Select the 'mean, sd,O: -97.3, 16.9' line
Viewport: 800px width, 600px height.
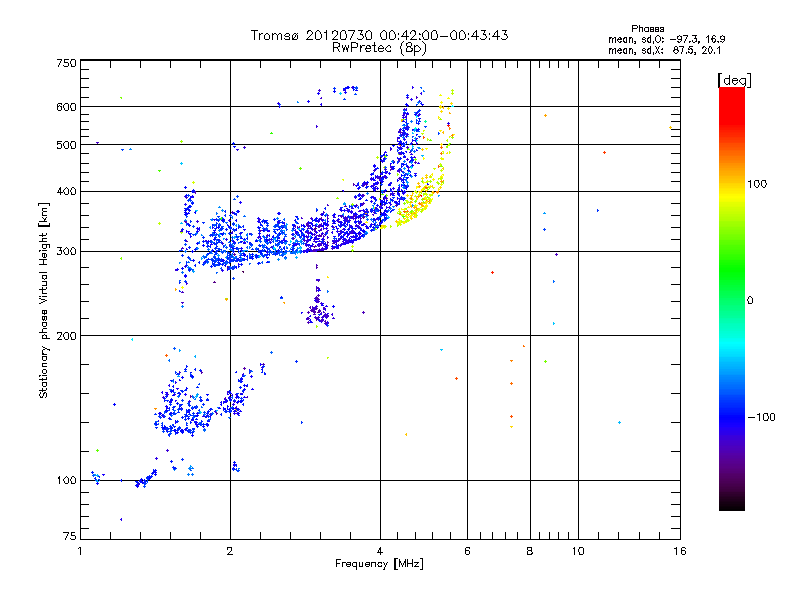666,39
